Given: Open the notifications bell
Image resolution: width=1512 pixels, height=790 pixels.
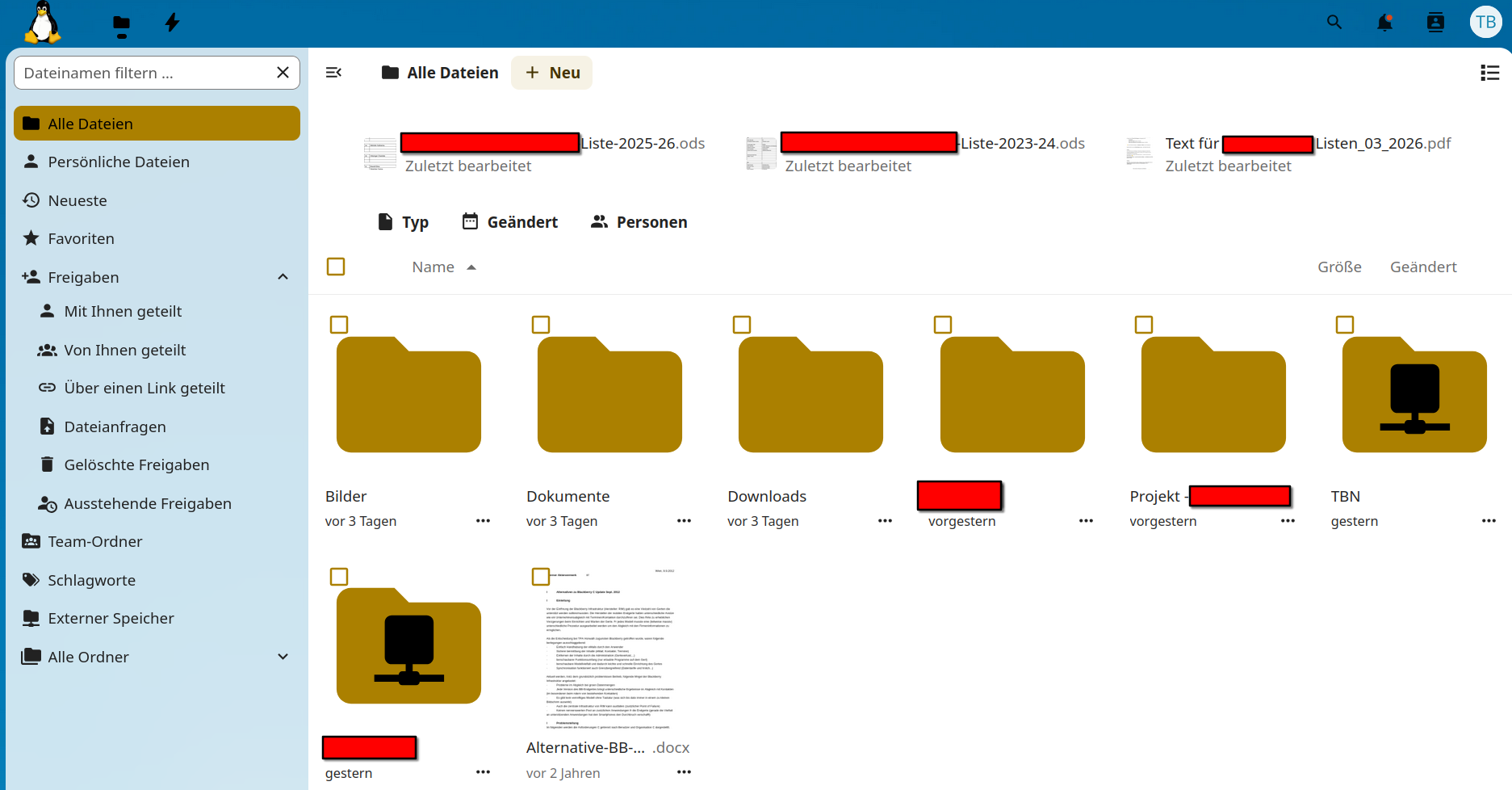Looking at the screenshot, I should click(x=1384, y=23).
